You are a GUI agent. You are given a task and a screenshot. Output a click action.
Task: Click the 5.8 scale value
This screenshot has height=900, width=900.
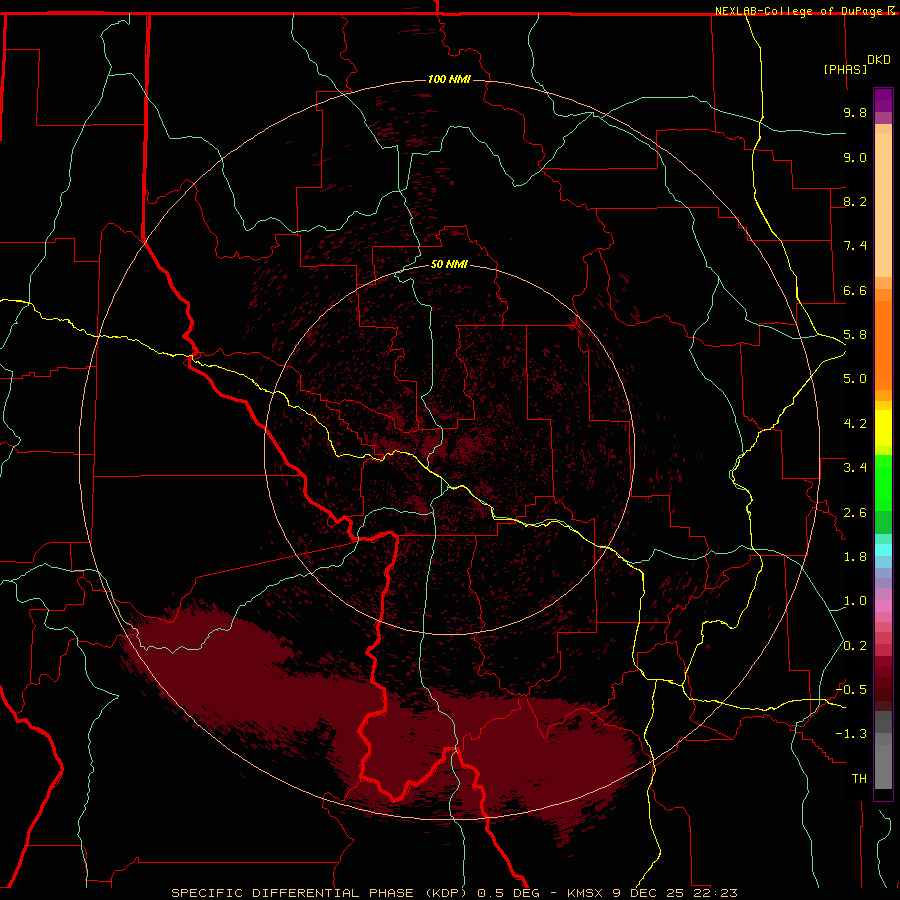(x=855, y=335)
